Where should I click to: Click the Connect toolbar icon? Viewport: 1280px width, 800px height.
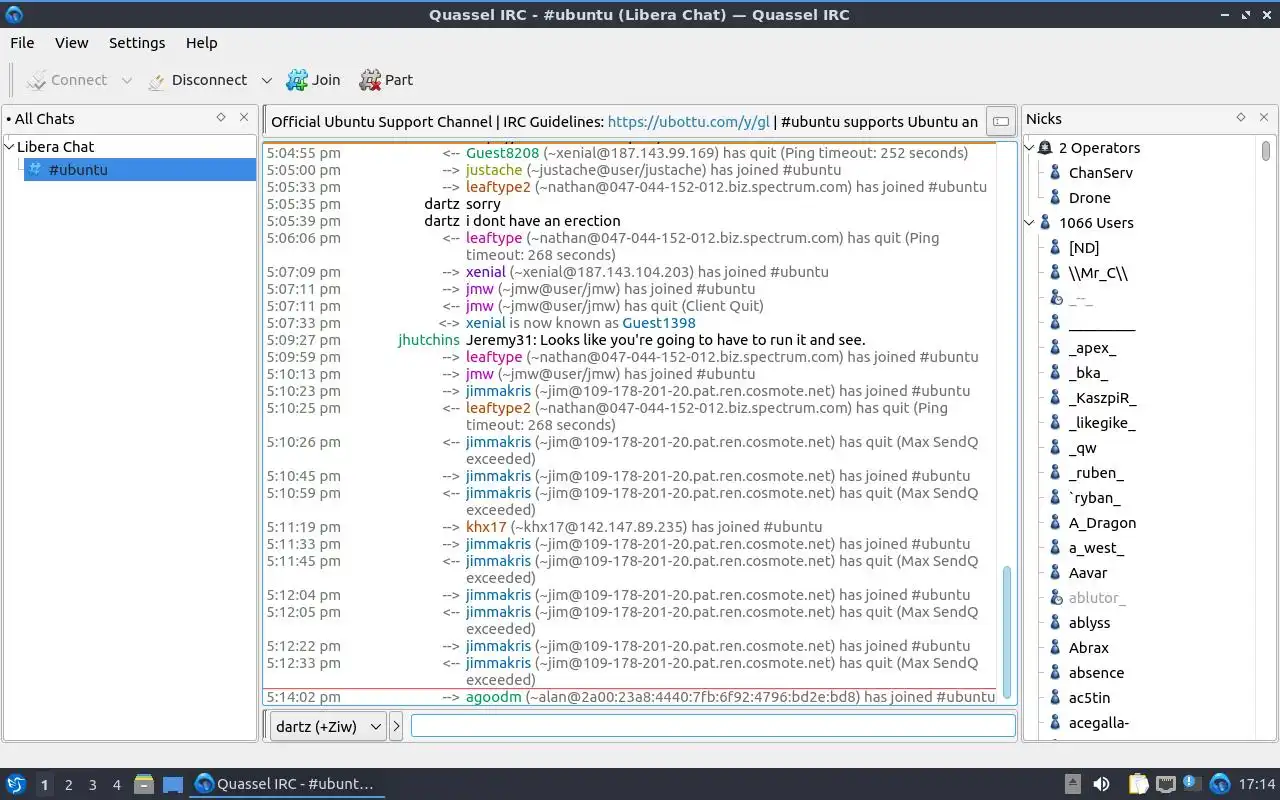(x=37, y=80)
